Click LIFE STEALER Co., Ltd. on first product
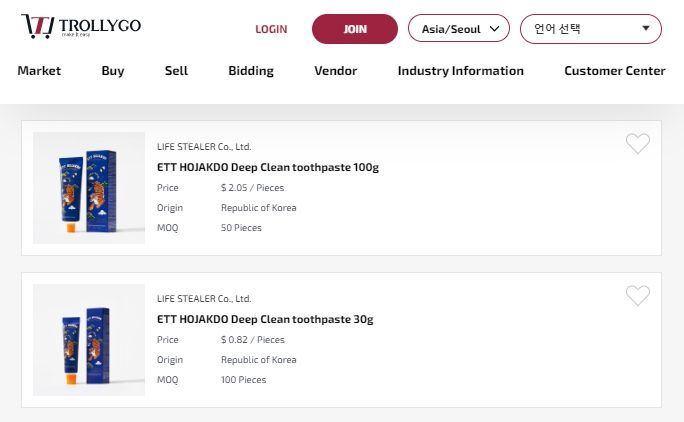 pos(204,146)
